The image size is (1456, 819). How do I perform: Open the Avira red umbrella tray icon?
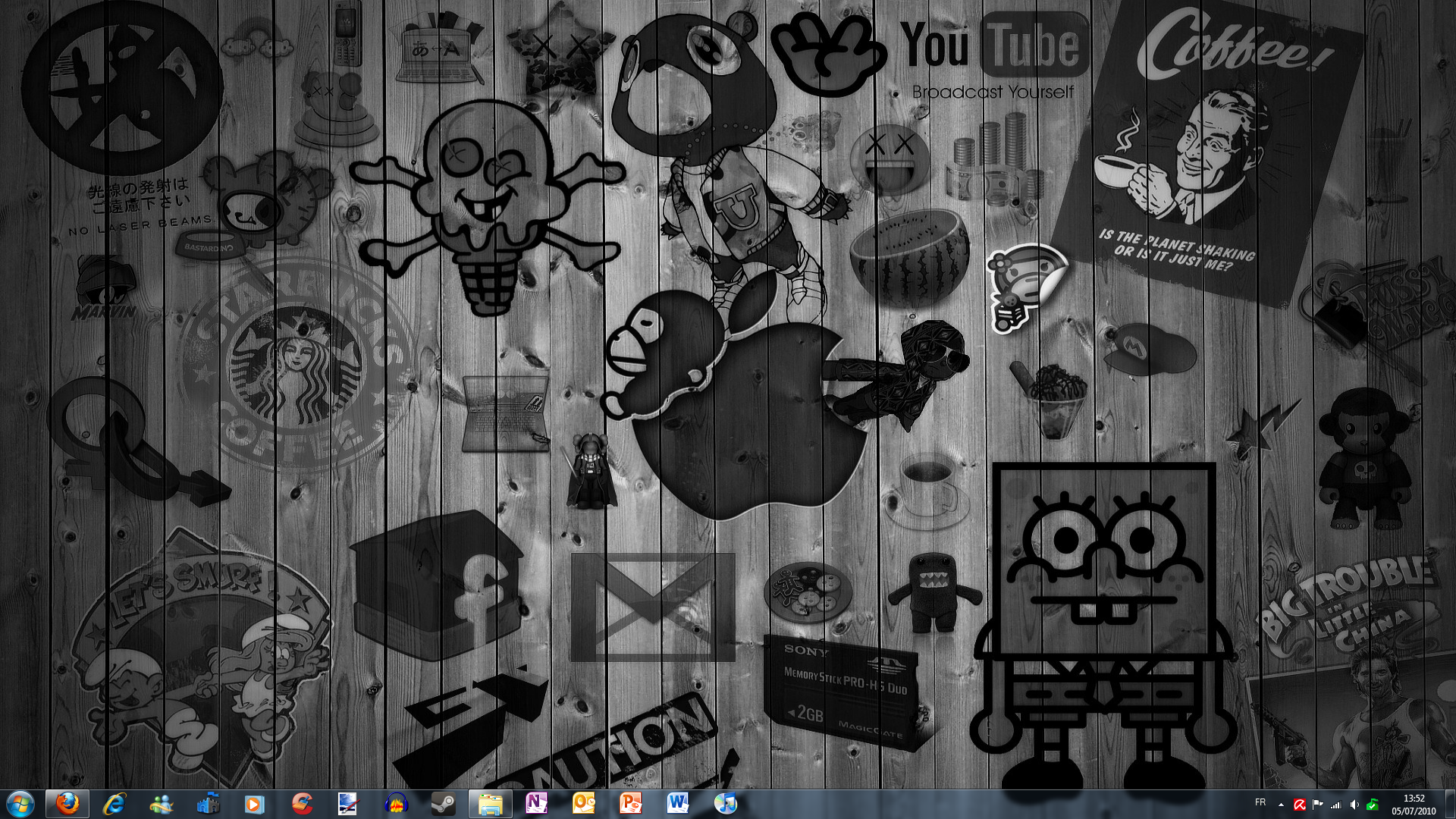click(x=1300, y=805)
